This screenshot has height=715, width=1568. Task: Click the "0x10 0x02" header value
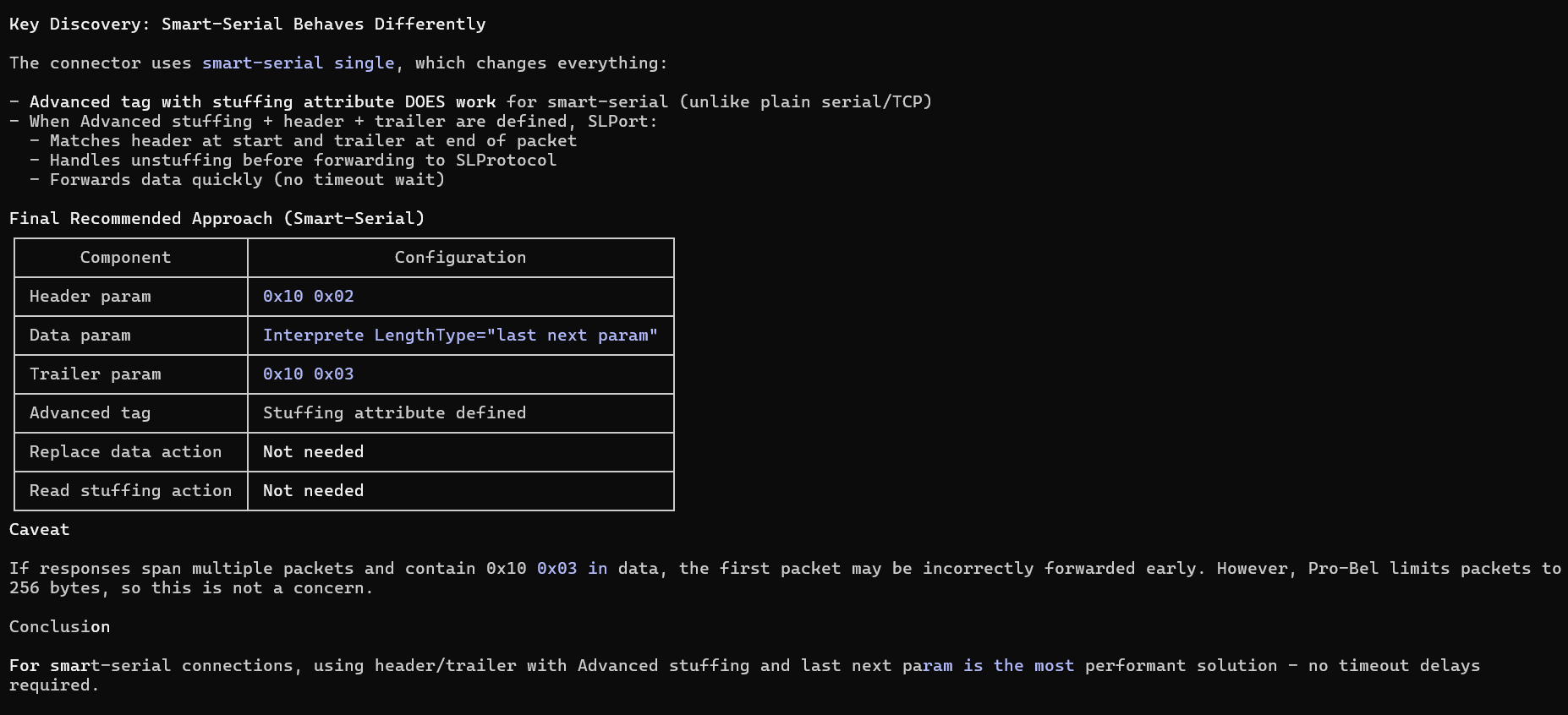click(308, 297)
